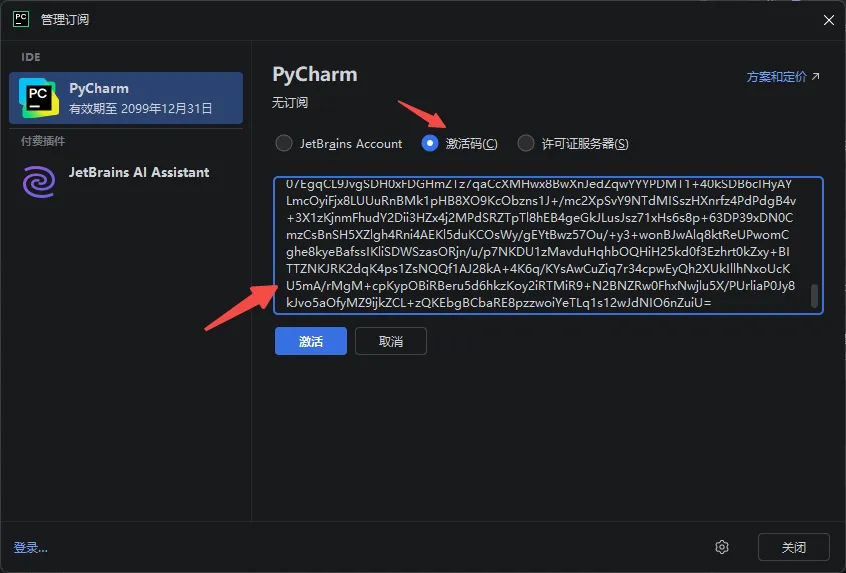Image resolution: width=846 pixels, height=573 pixels.
Task: Close the 管理订阅 dialog window
Action: 829,20
